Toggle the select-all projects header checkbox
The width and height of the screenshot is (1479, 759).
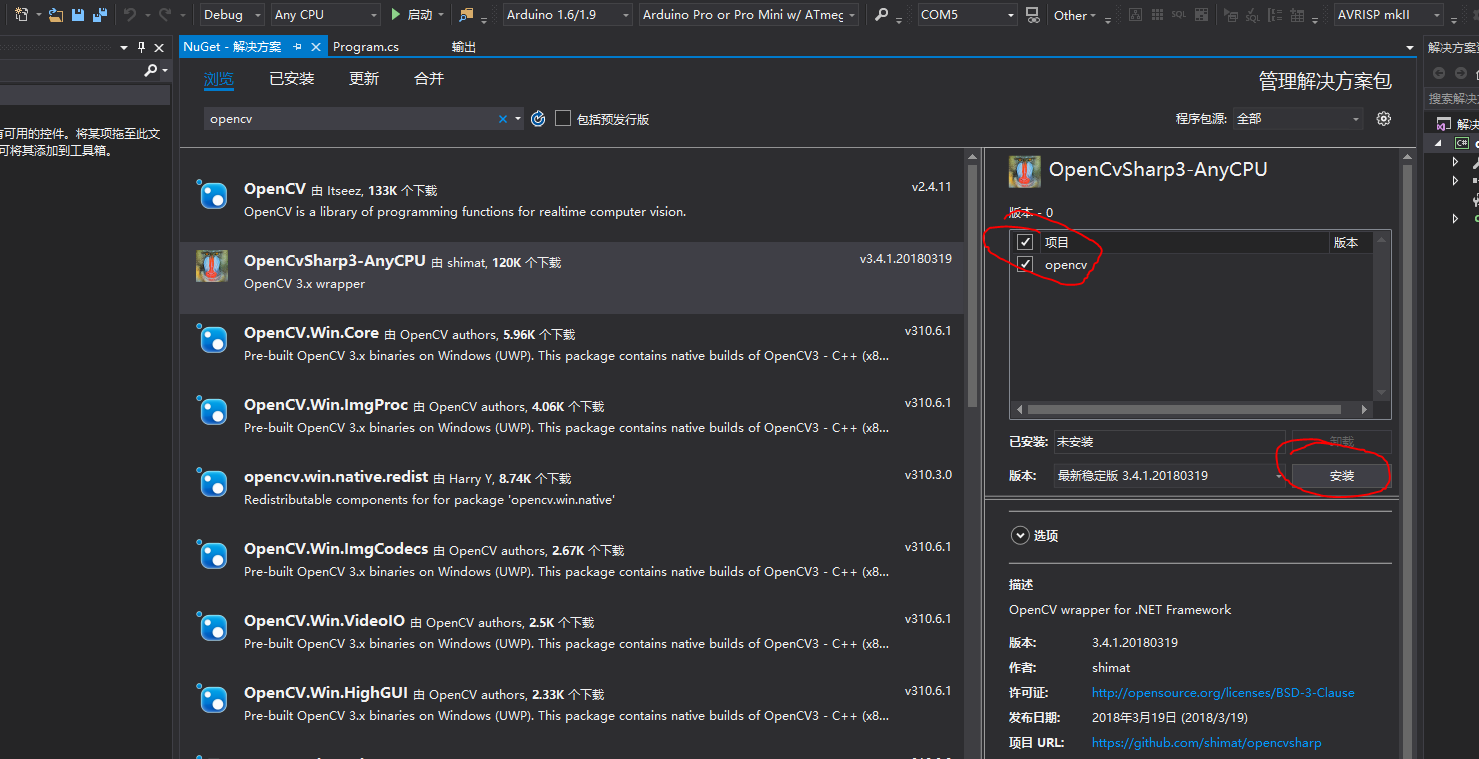[x=1025, y=243]
